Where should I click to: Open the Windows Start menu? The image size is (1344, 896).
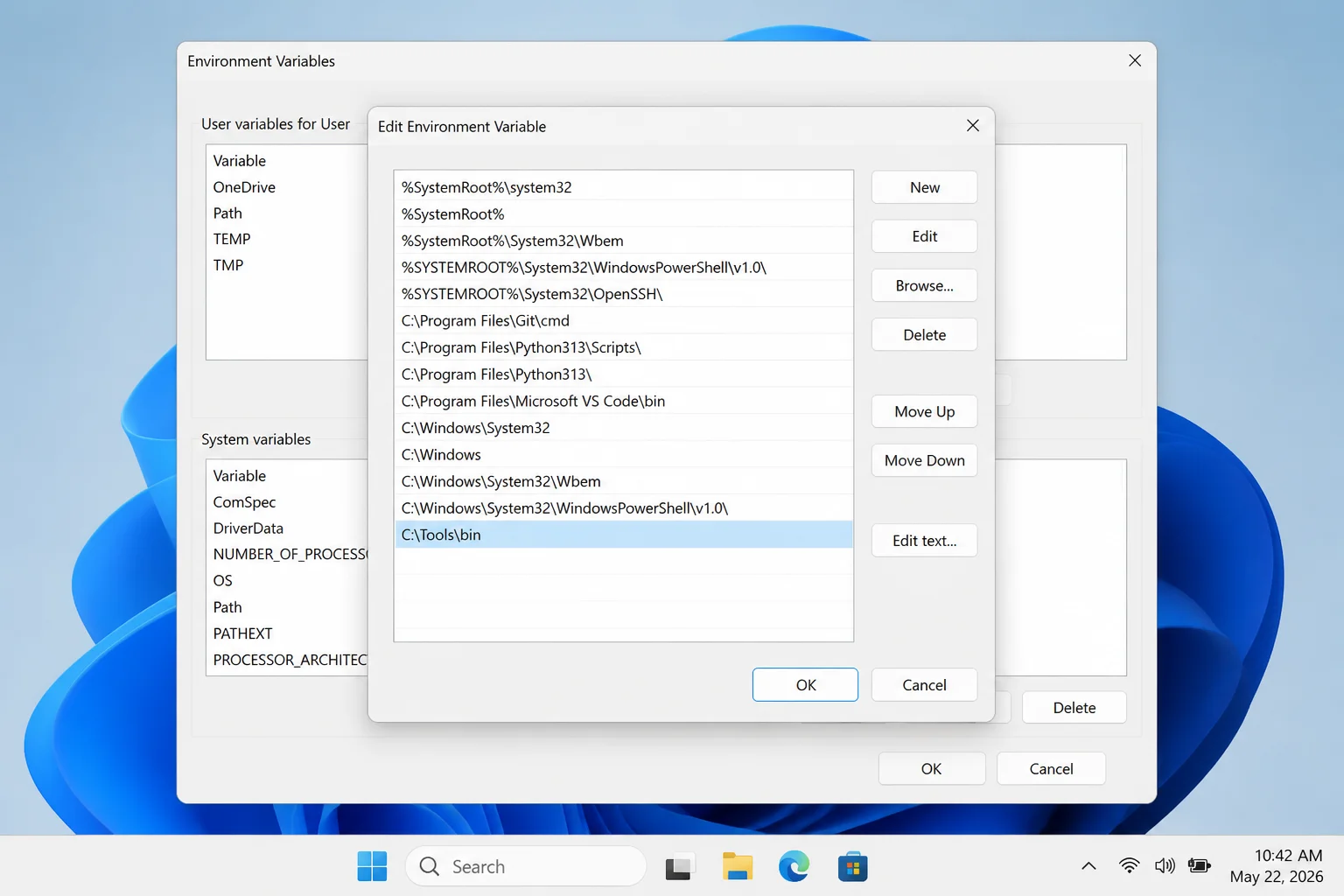(x=372, y=866)
